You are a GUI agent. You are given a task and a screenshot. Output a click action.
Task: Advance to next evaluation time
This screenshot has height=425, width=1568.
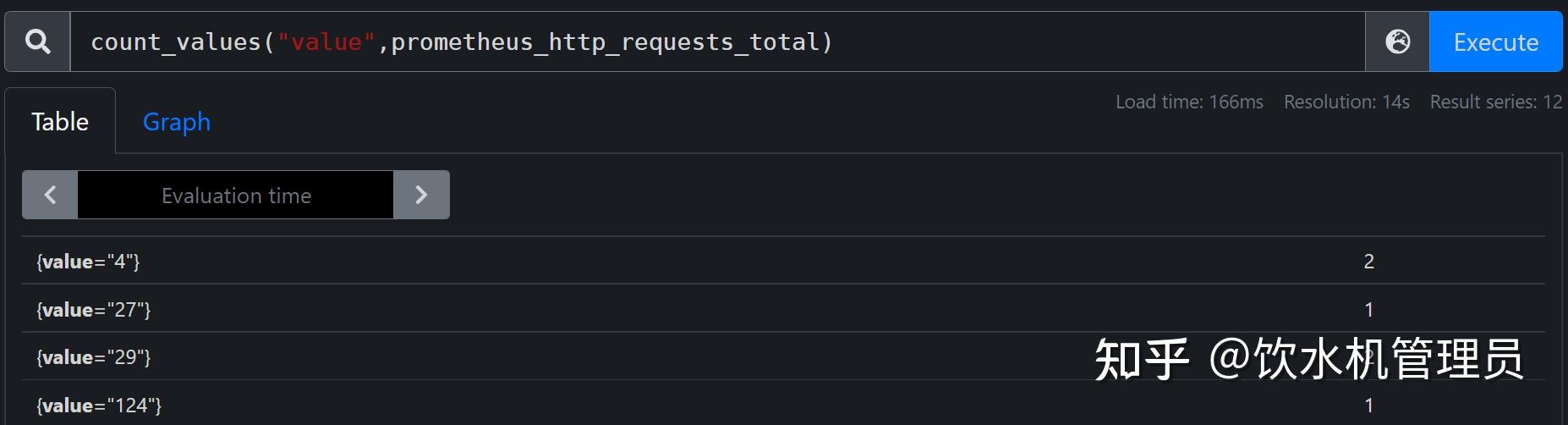click(421, 195)
